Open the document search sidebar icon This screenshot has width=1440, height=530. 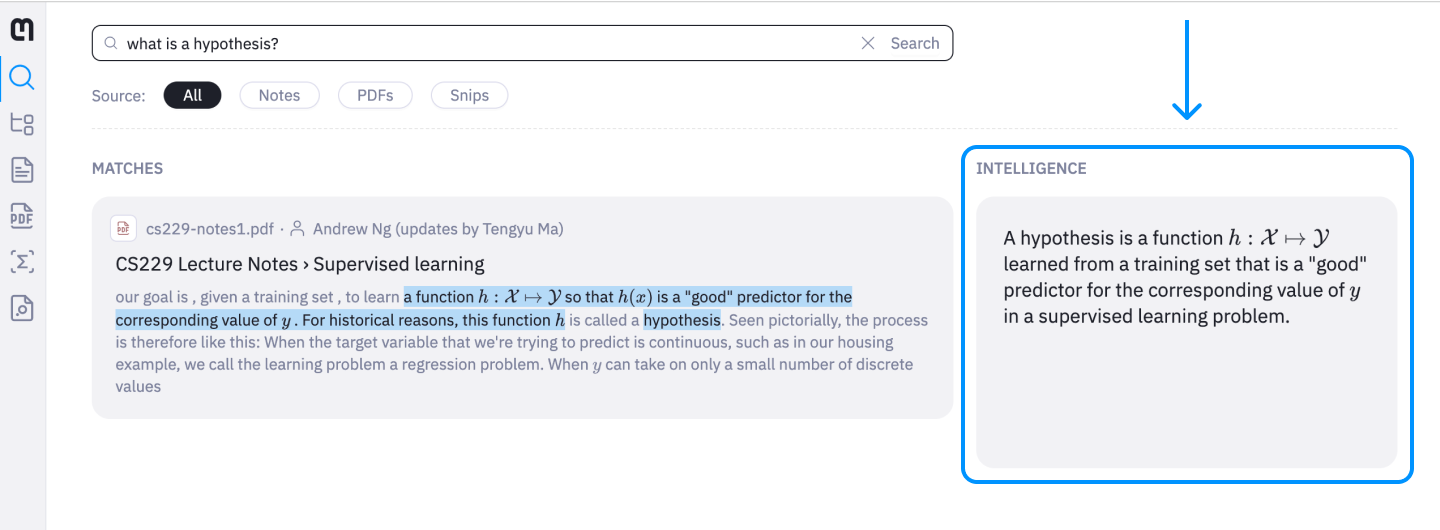click(22, 308)
